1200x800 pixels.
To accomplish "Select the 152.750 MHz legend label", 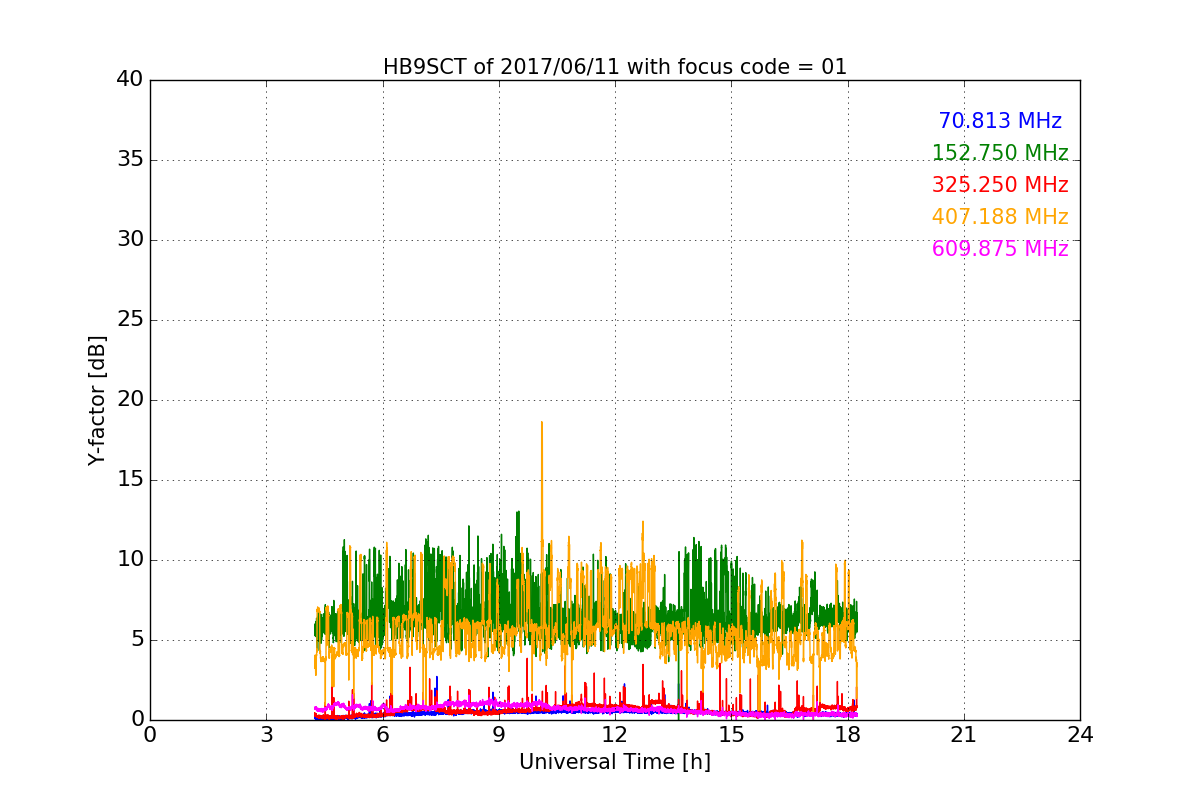I will [x=1000, y=153].
